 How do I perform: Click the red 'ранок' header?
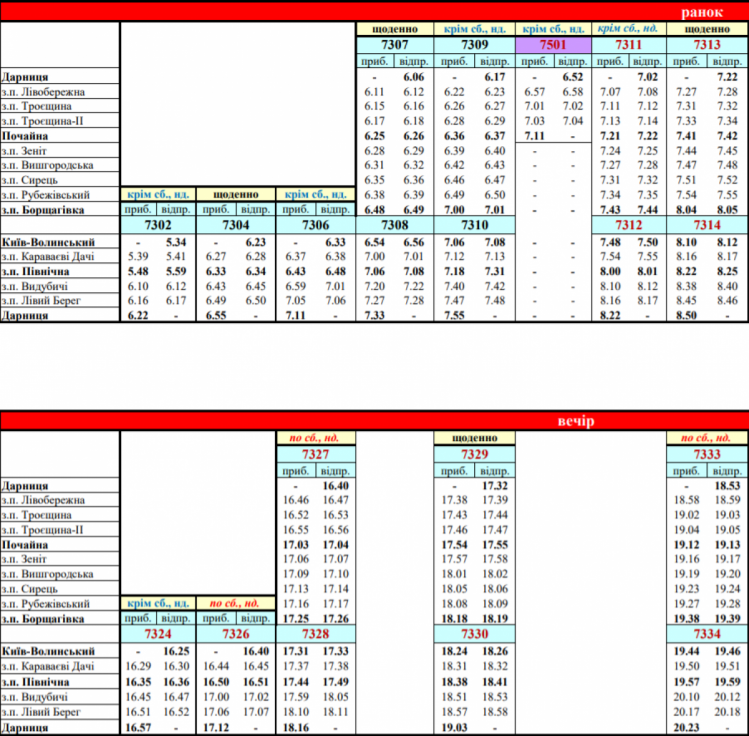pos(702,12)
